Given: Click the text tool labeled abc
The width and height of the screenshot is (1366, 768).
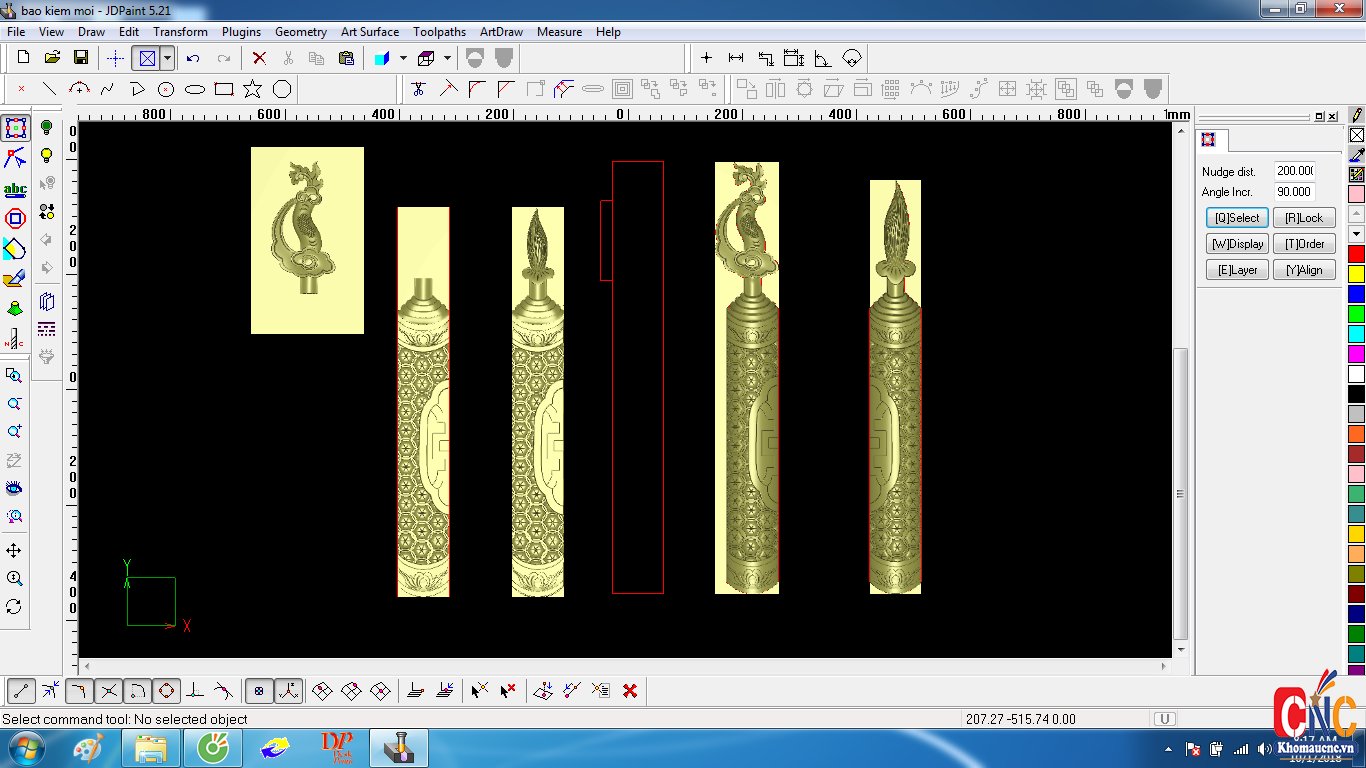Looking at the screenshot, I should (x=15, y=189).
